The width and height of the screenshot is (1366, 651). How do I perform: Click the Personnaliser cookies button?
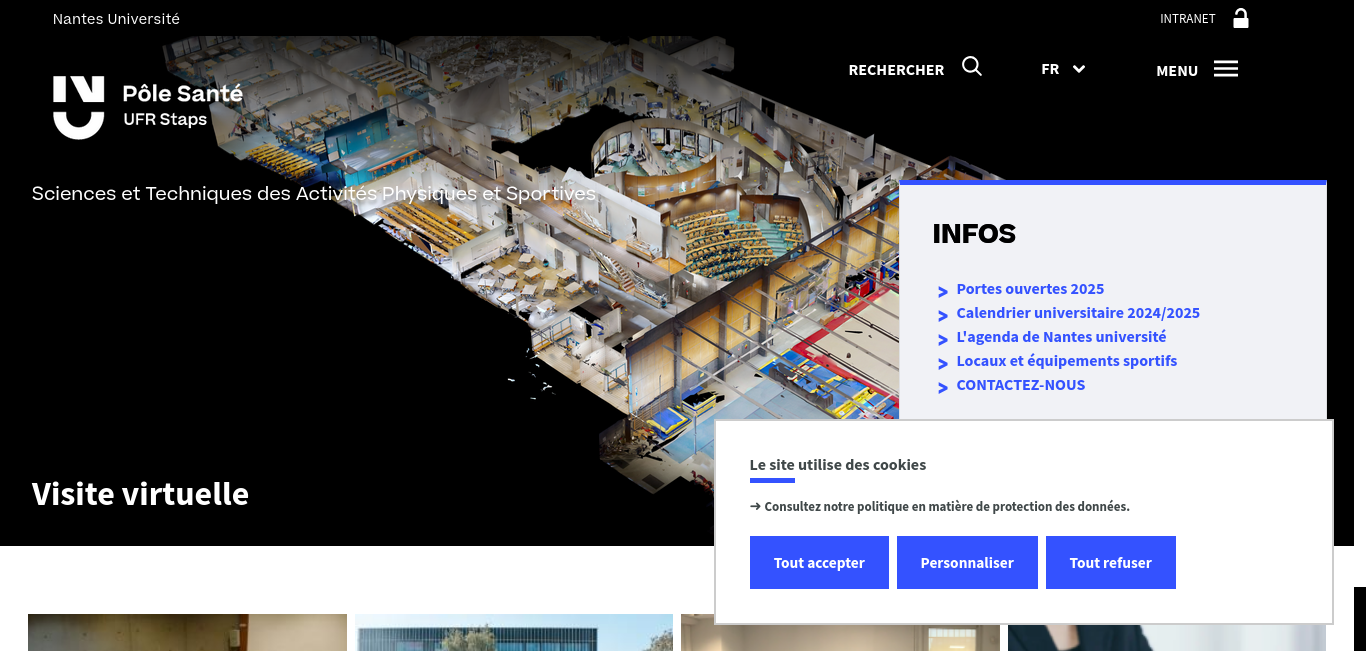(x=967, y=563)
